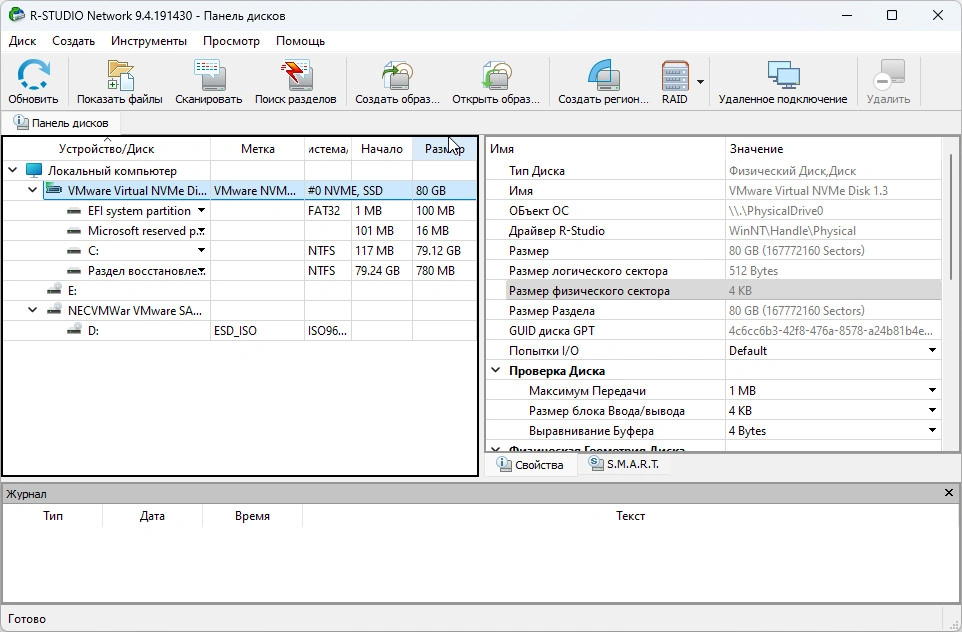Open Выравнивание Буфера 4 Bytes dropdown
Image resolution: width=962 pixels, height=632 pixels.
click(932, 430)
